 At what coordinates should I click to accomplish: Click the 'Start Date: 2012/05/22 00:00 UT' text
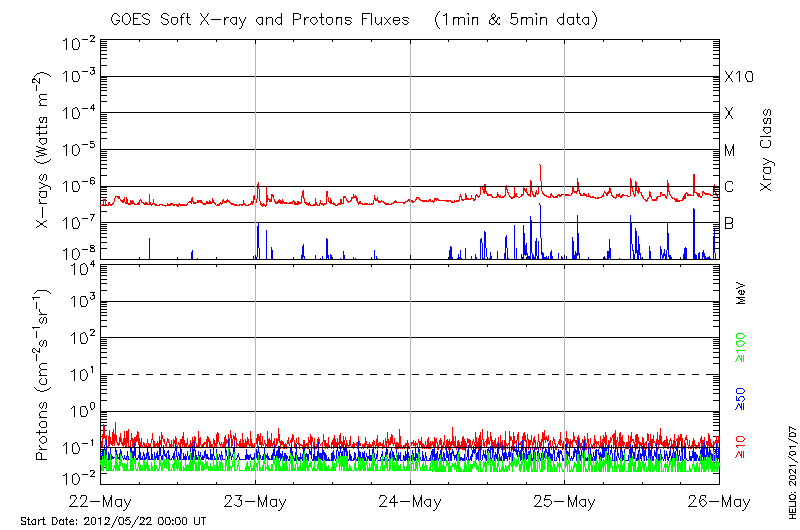[113, 521]
